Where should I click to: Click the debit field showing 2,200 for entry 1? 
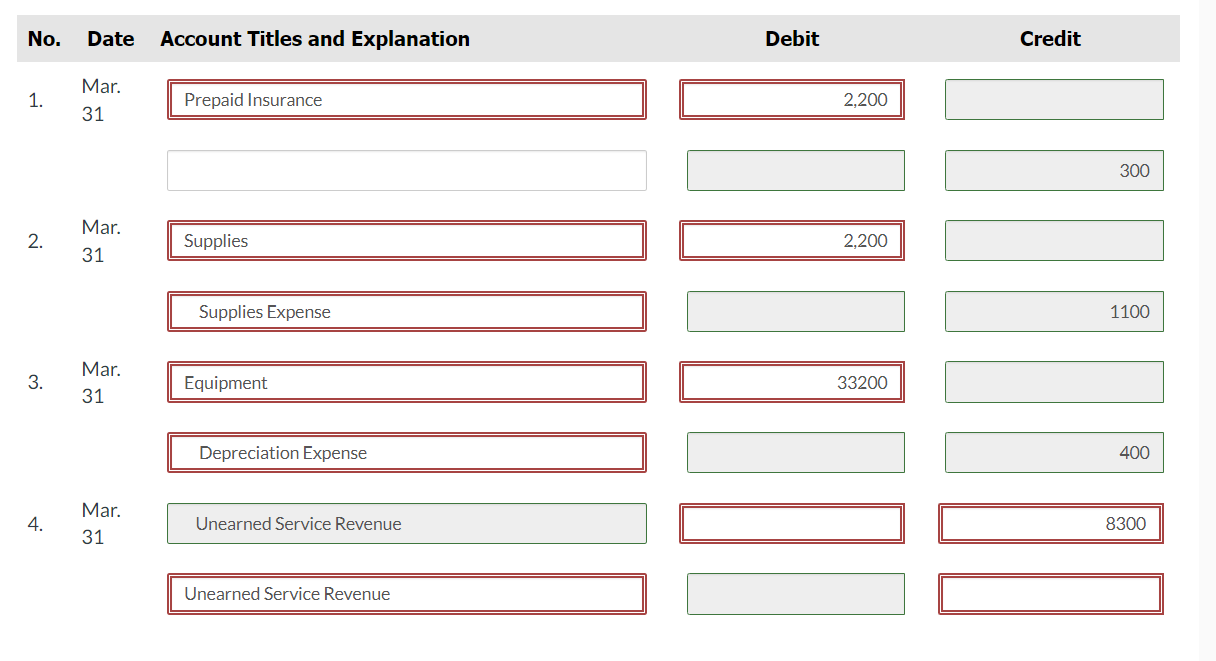point(791,99)
